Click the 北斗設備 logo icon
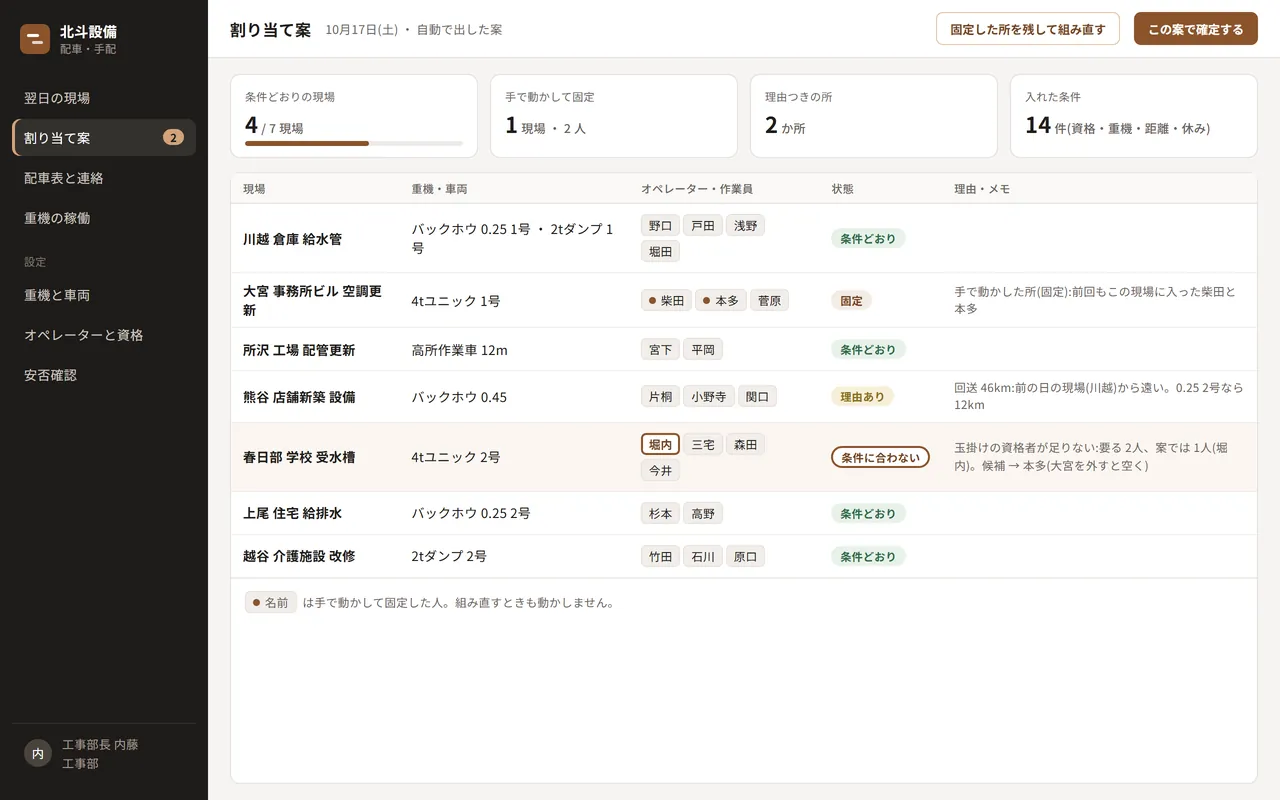The image size is (1280, 800). [x=35, y=39]
